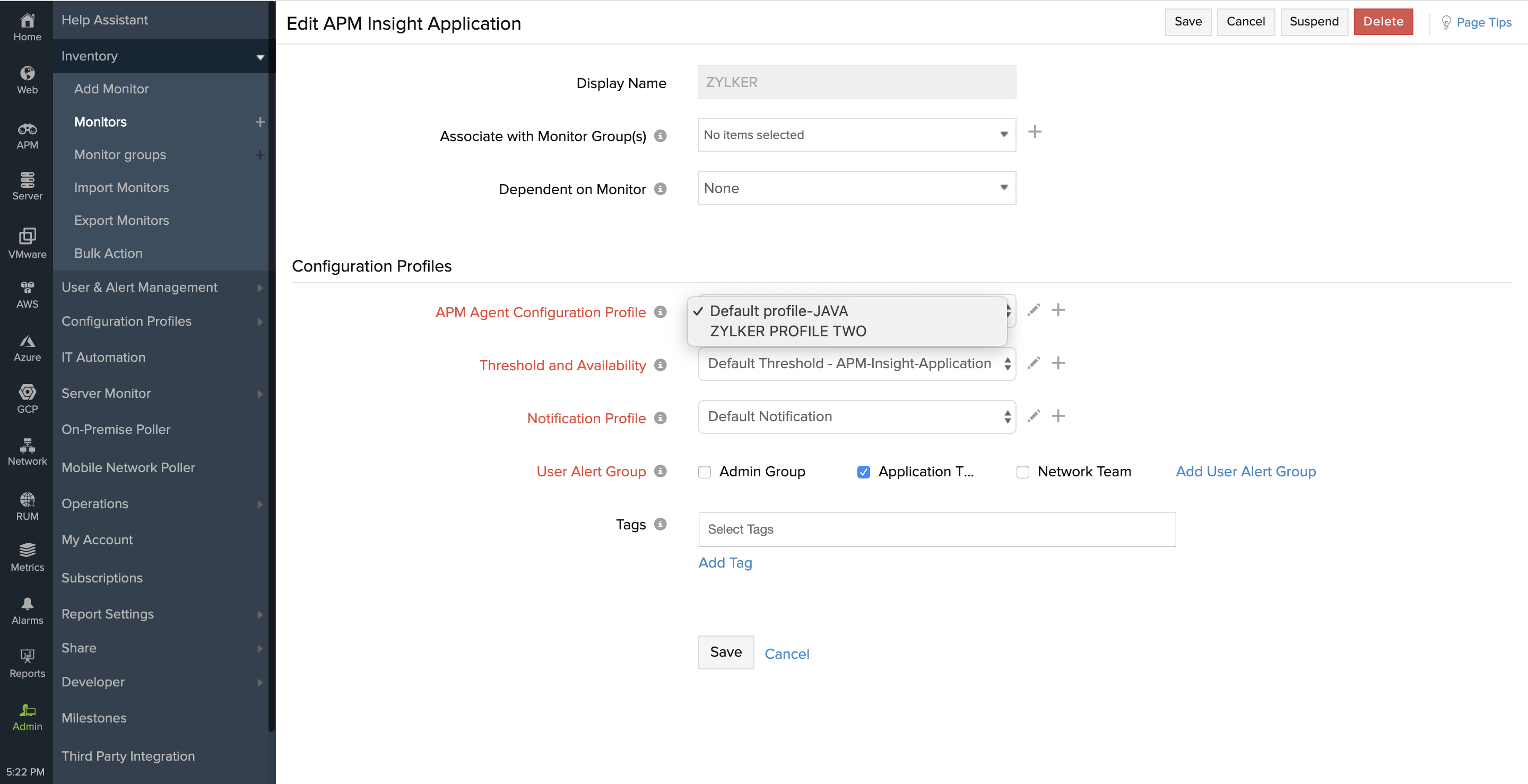Click the Delete button
1528x784 pixels.
click(x=1383, y=22)
